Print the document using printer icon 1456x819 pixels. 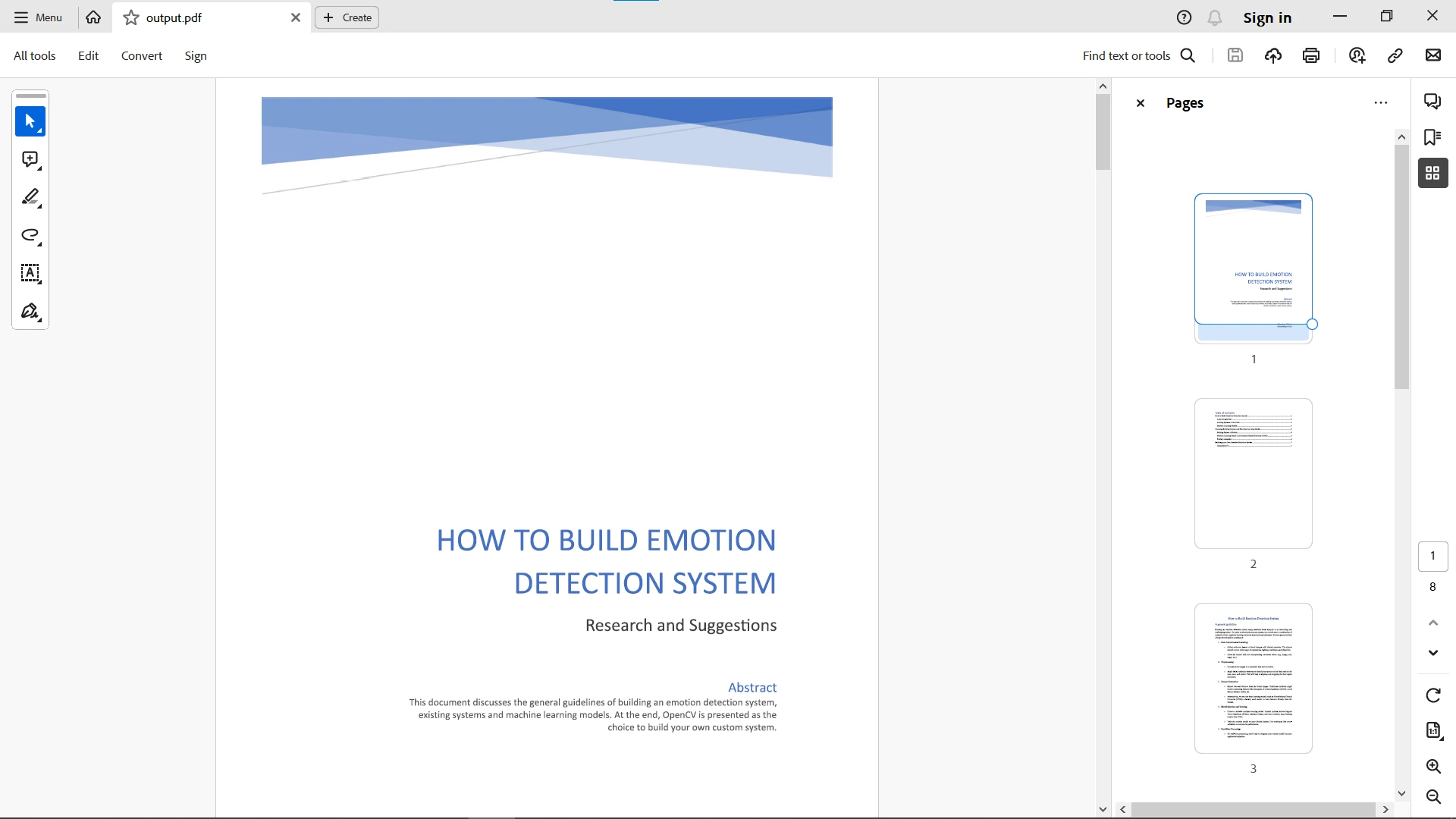click(1311, 55)
